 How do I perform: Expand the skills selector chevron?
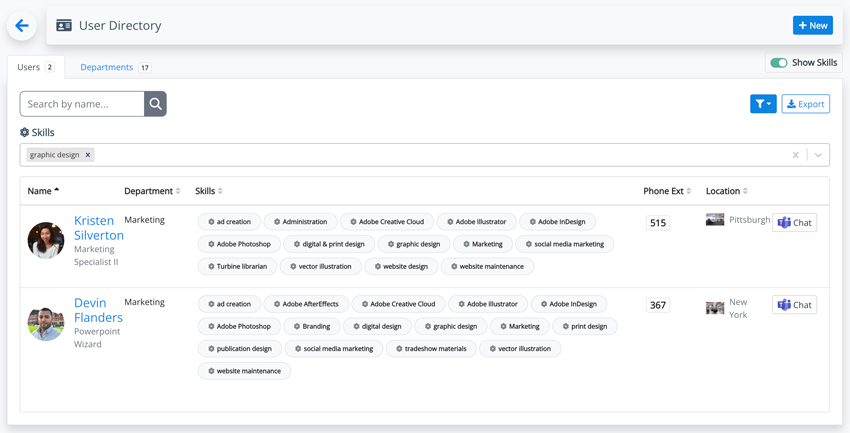(818, 155)
